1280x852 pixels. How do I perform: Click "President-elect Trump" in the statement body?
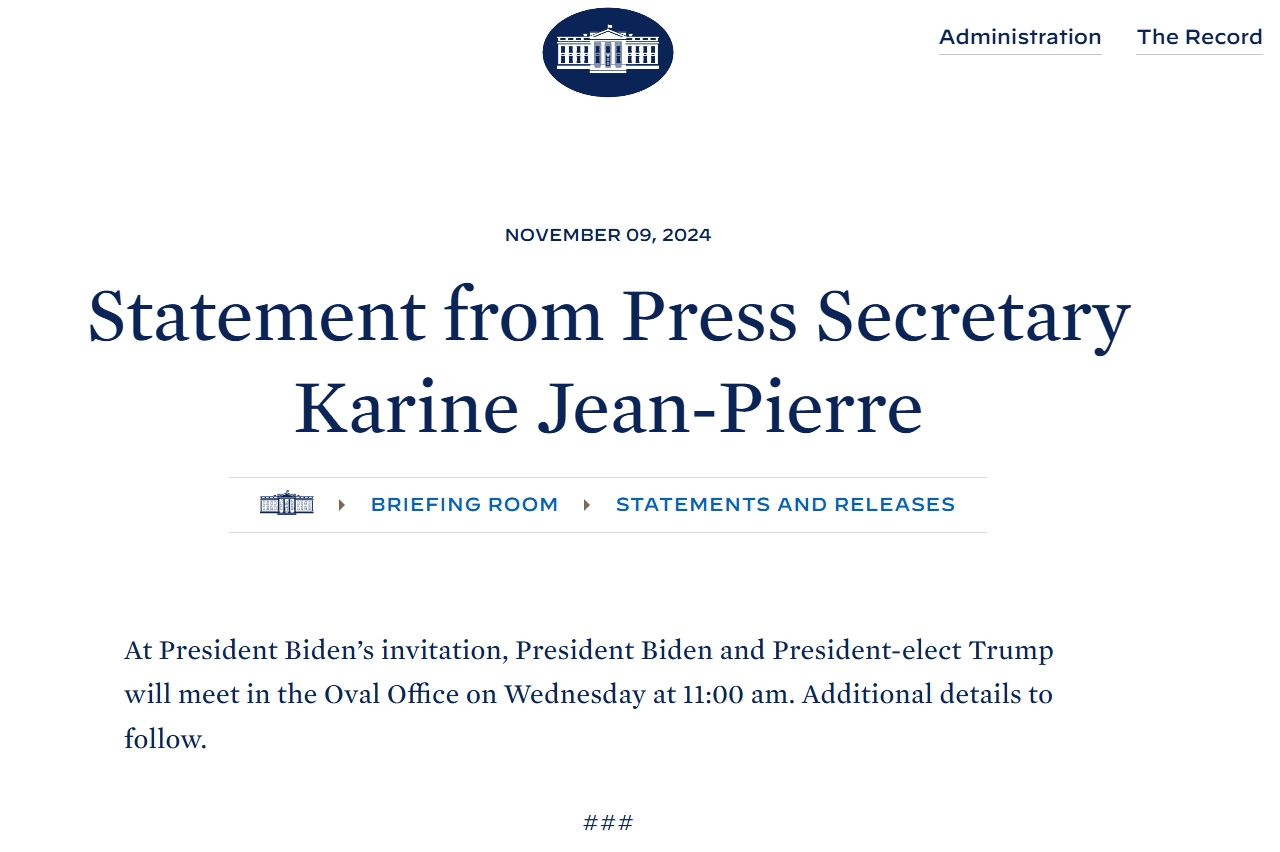coord(913,651)
